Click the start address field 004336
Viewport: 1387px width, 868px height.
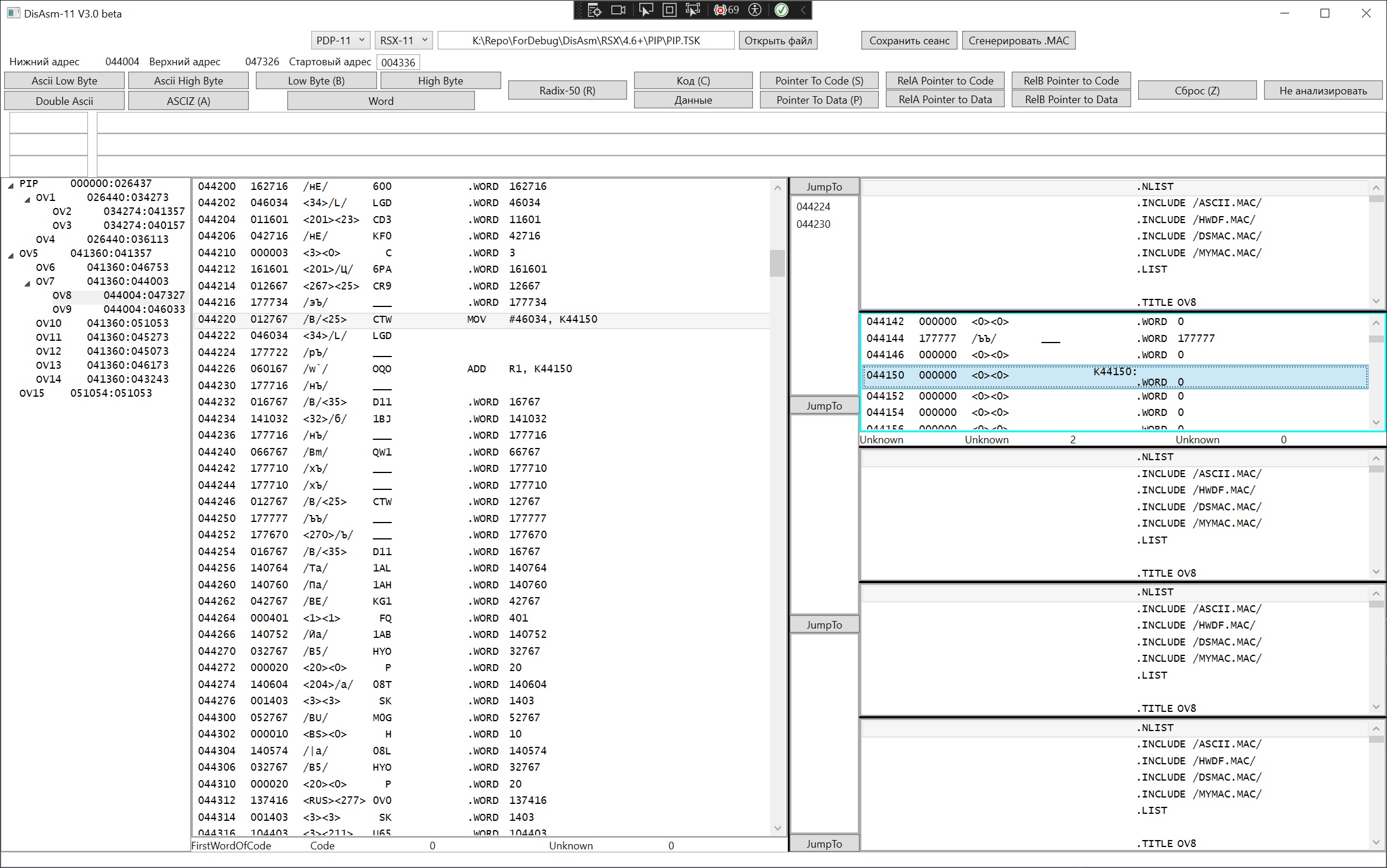point(398,62)
